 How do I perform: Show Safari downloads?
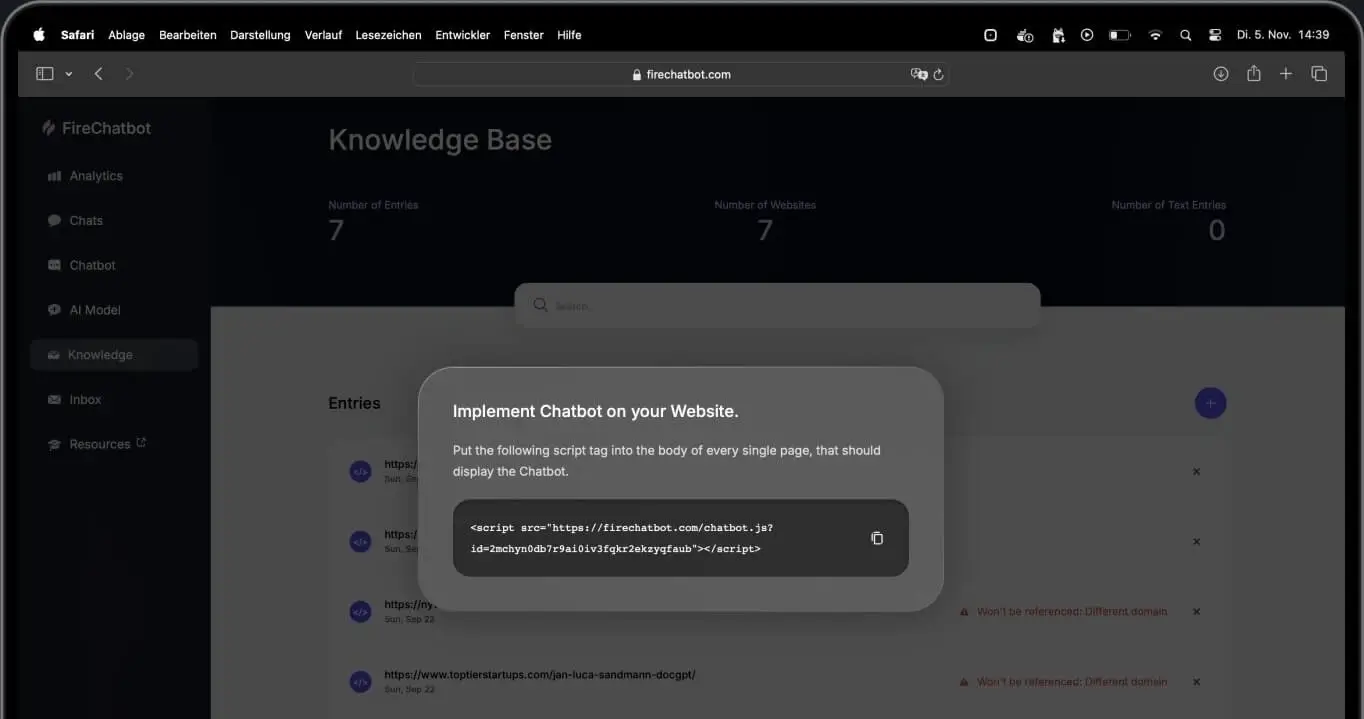tap(1221, 74)
